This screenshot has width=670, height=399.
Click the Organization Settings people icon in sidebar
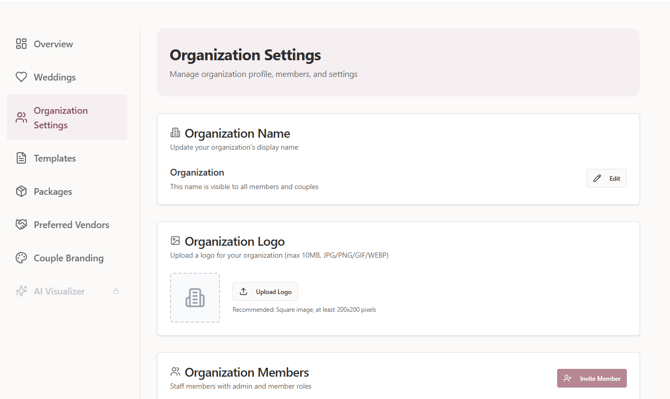pyautogui.click(x=21, y=117)
